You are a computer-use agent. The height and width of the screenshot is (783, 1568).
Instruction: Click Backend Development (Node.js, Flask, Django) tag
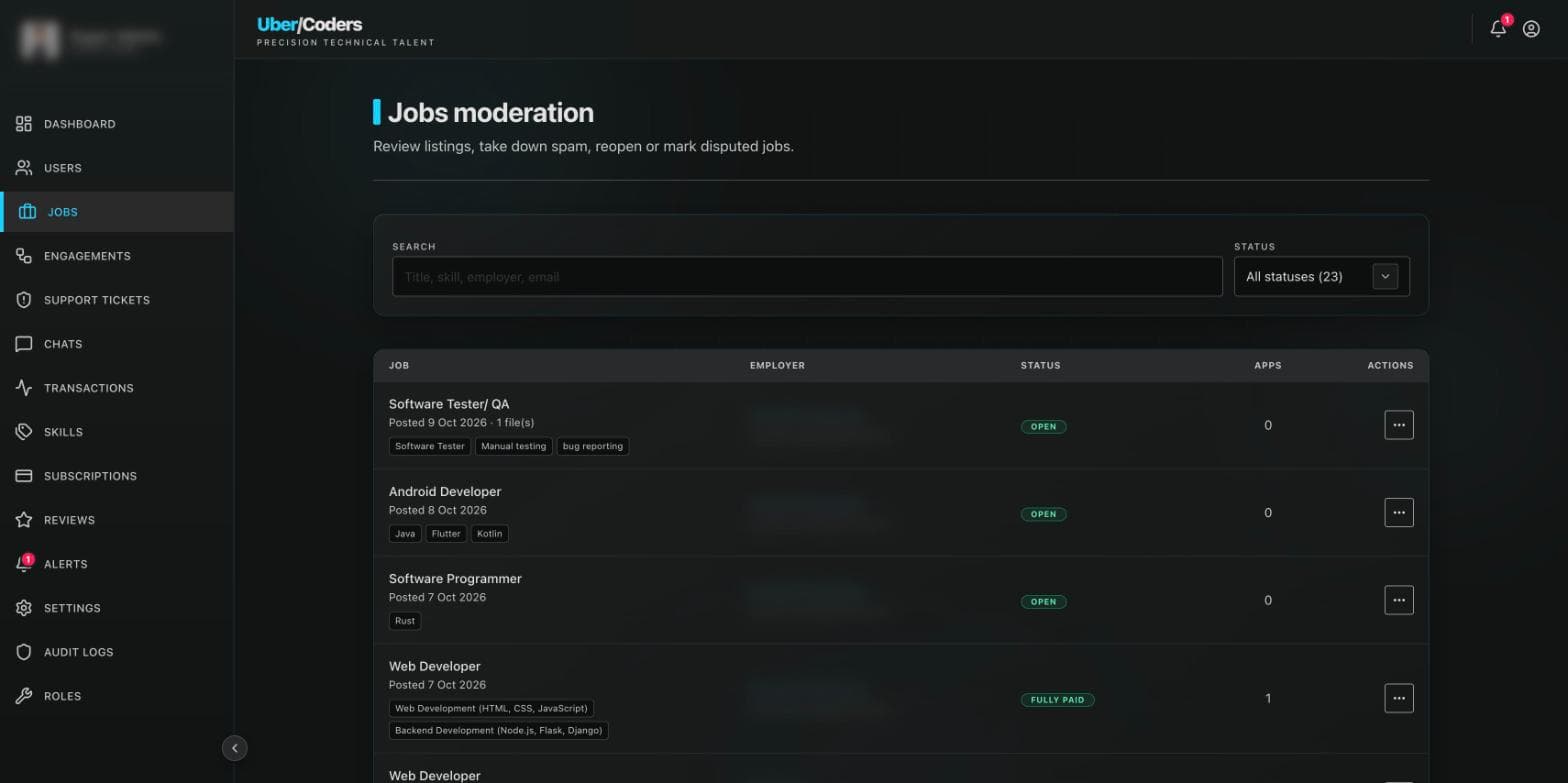point(499,731)
